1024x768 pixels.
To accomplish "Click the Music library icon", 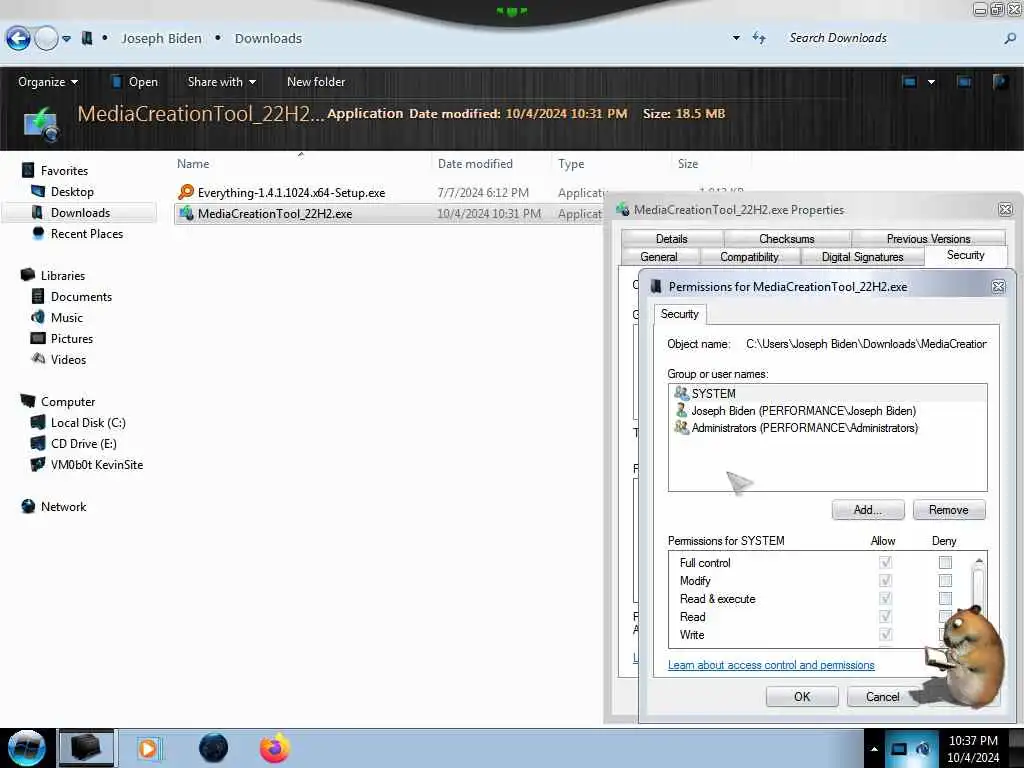I will click(38, 317).
